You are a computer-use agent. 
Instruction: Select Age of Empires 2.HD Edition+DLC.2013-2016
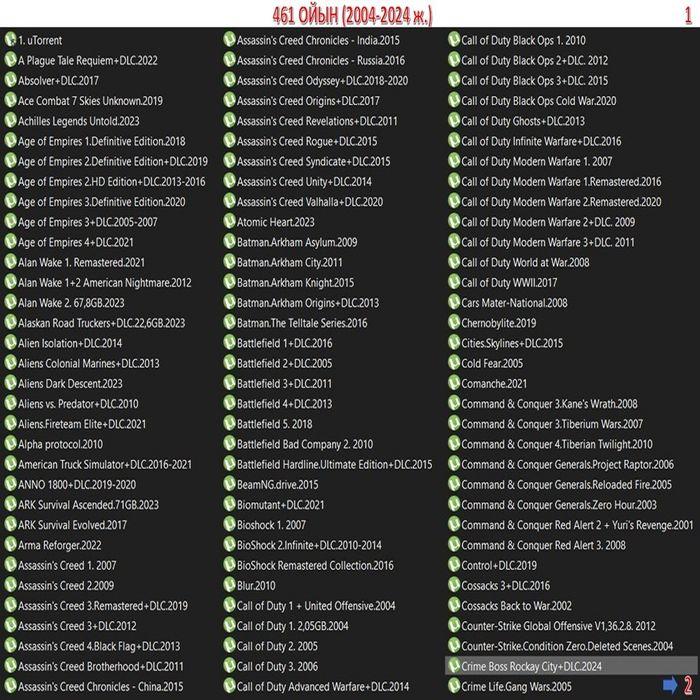112,181
